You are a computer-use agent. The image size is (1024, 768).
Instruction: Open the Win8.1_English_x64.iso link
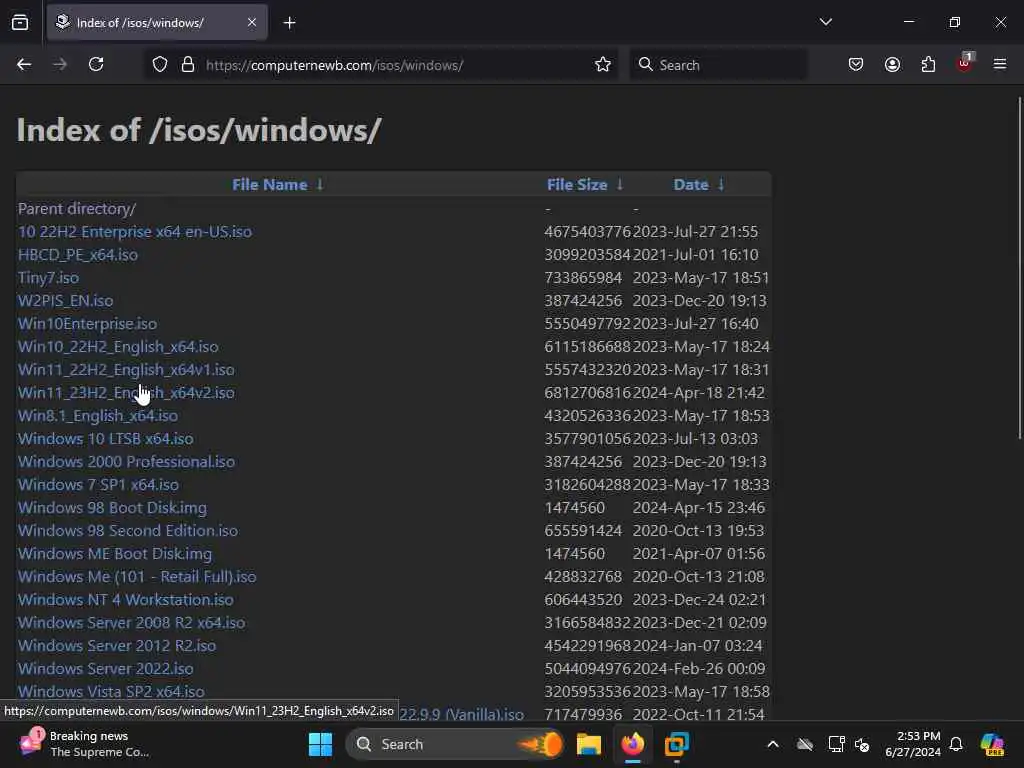pyautogui.click(x=98, y=415)
